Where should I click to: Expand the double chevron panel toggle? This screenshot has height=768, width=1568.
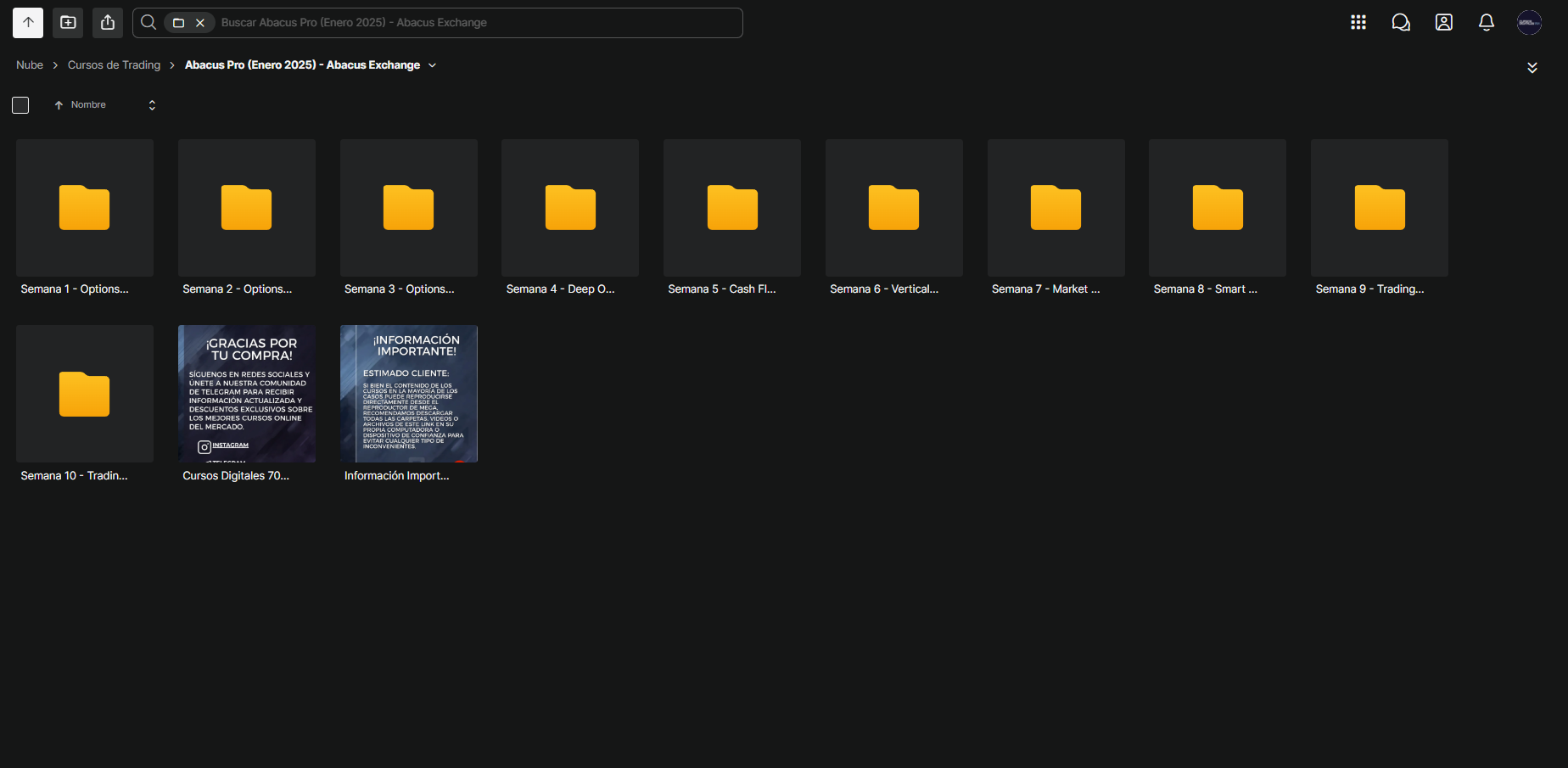coord(1532,68)
